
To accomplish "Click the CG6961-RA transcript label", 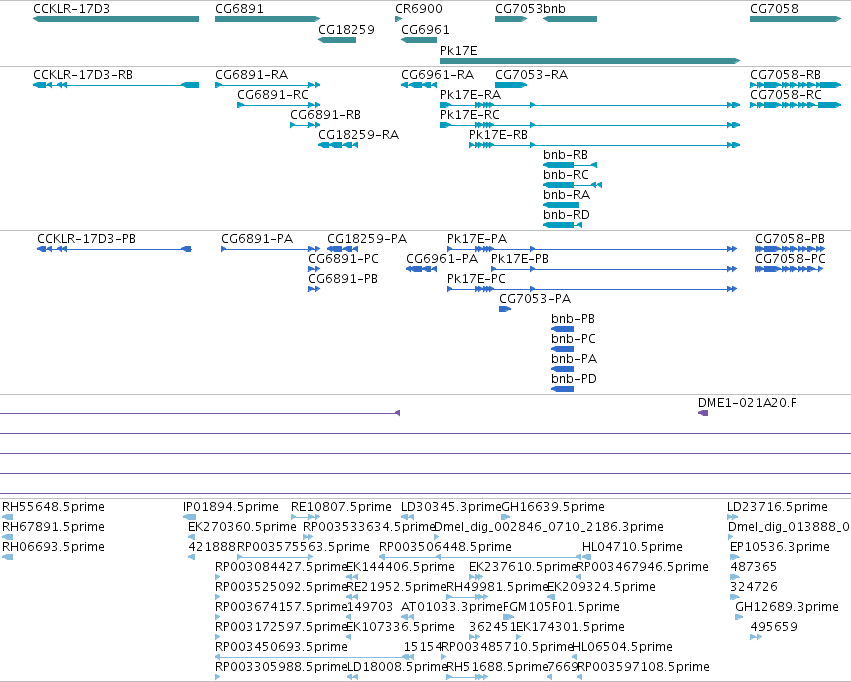I will coord(437,74).
